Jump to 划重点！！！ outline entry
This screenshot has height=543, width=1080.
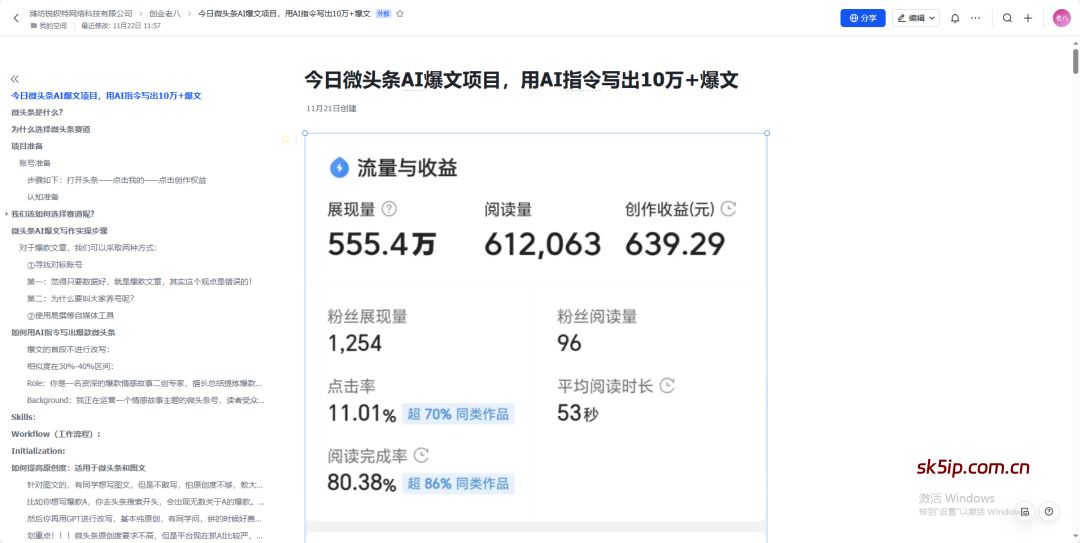tap(145, 535)
